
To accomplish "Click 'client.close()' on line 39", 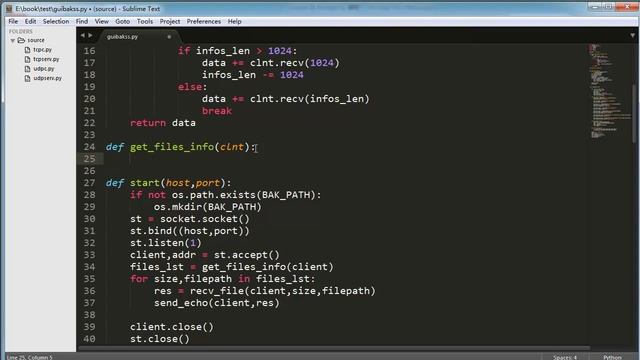I will (x=172, y=327).
